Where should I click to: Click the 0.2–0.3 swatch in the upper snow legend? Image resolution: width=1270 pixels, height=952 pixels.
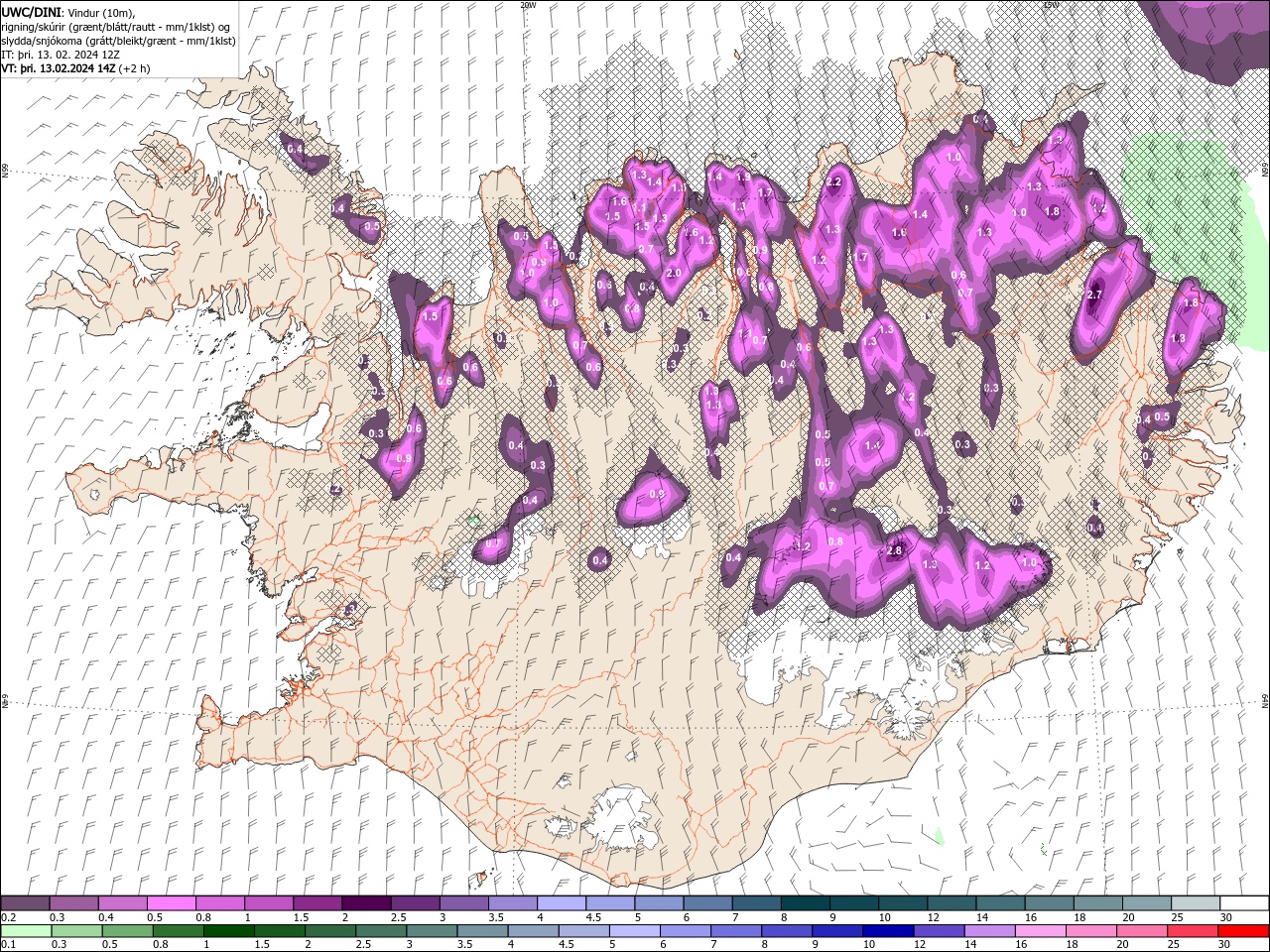[26, 903]
